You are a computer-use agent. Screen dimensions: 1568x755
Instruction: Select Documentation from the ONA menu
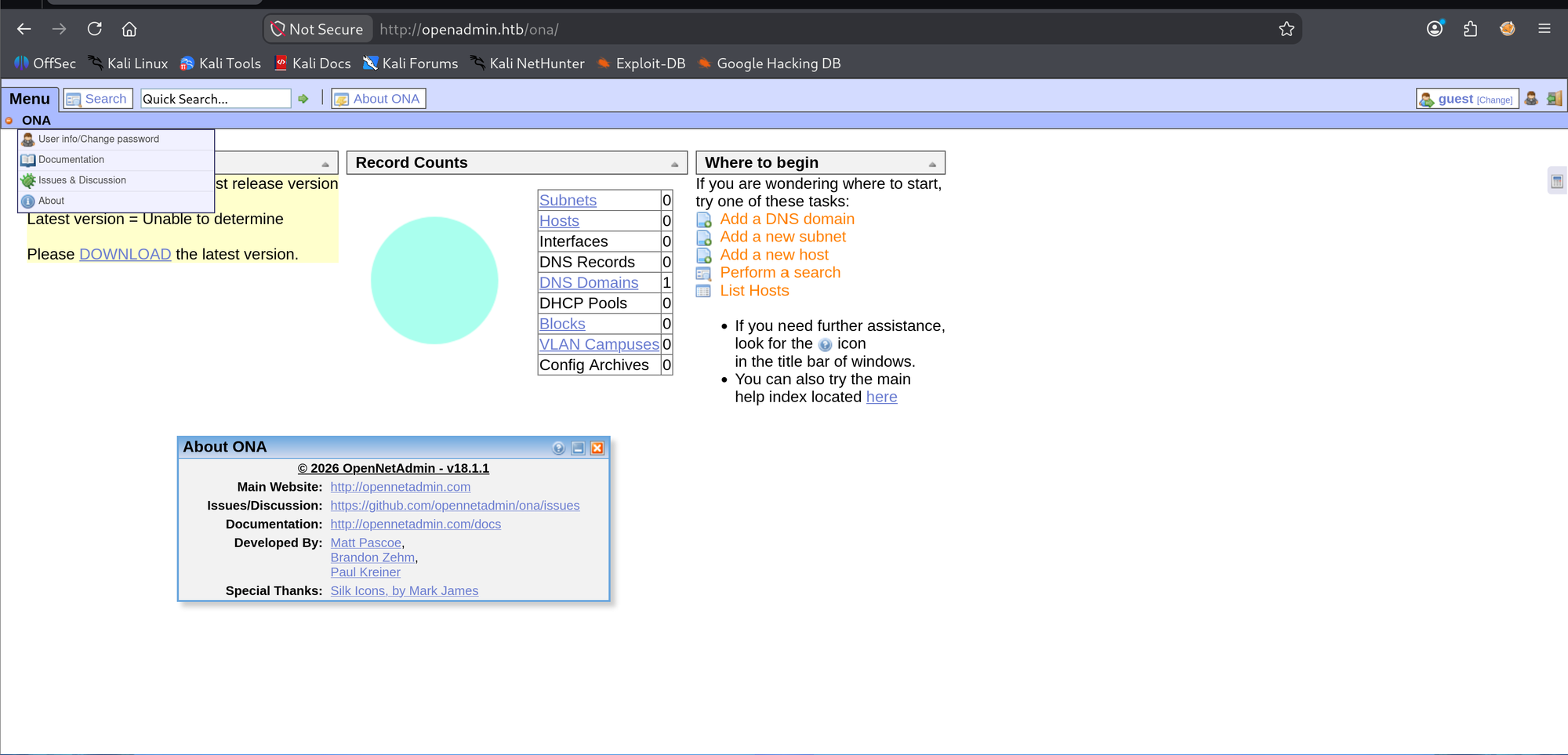[x=116, y=160]
